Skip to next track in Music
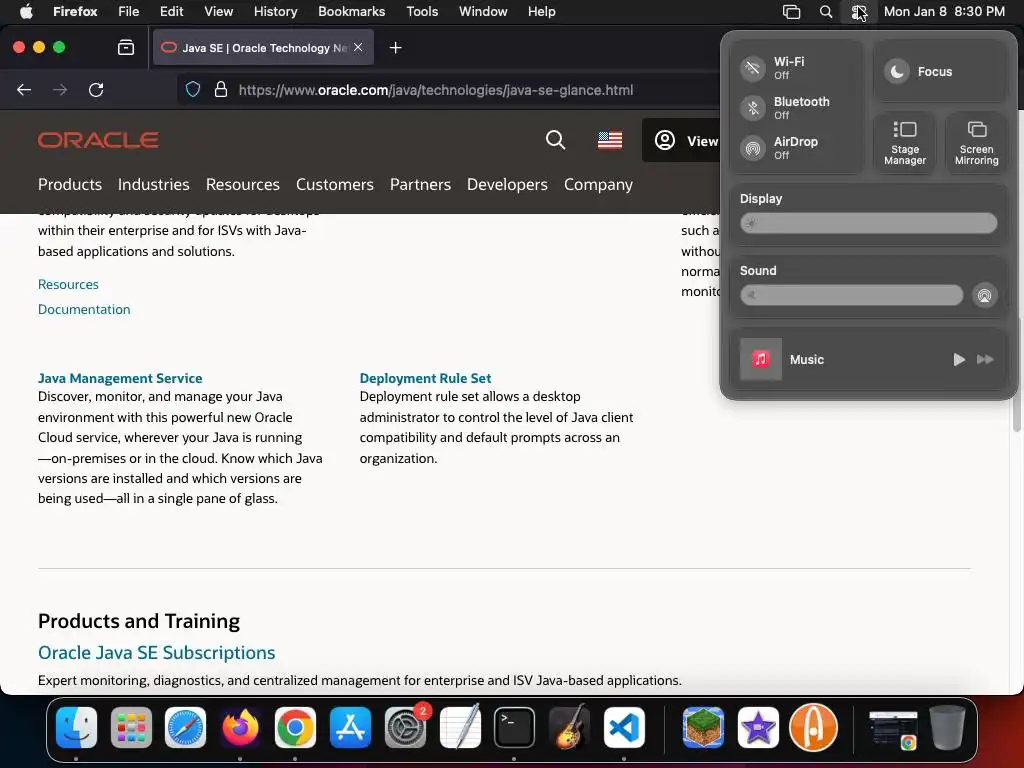Screen dimensions: 1024x768 pyautogui.click(x=985, y=359)
